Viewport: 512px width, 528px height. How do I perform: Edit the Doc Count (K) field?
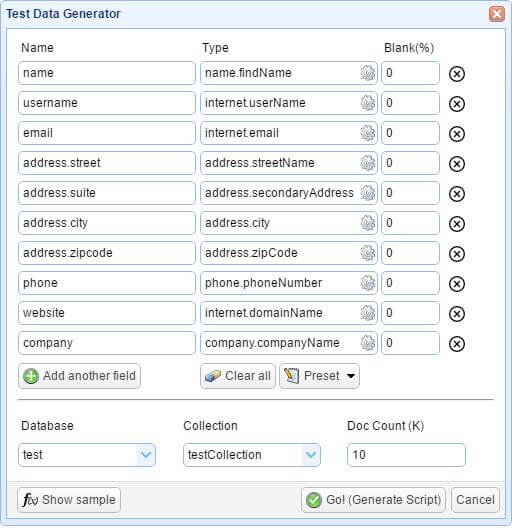[406, 455]
